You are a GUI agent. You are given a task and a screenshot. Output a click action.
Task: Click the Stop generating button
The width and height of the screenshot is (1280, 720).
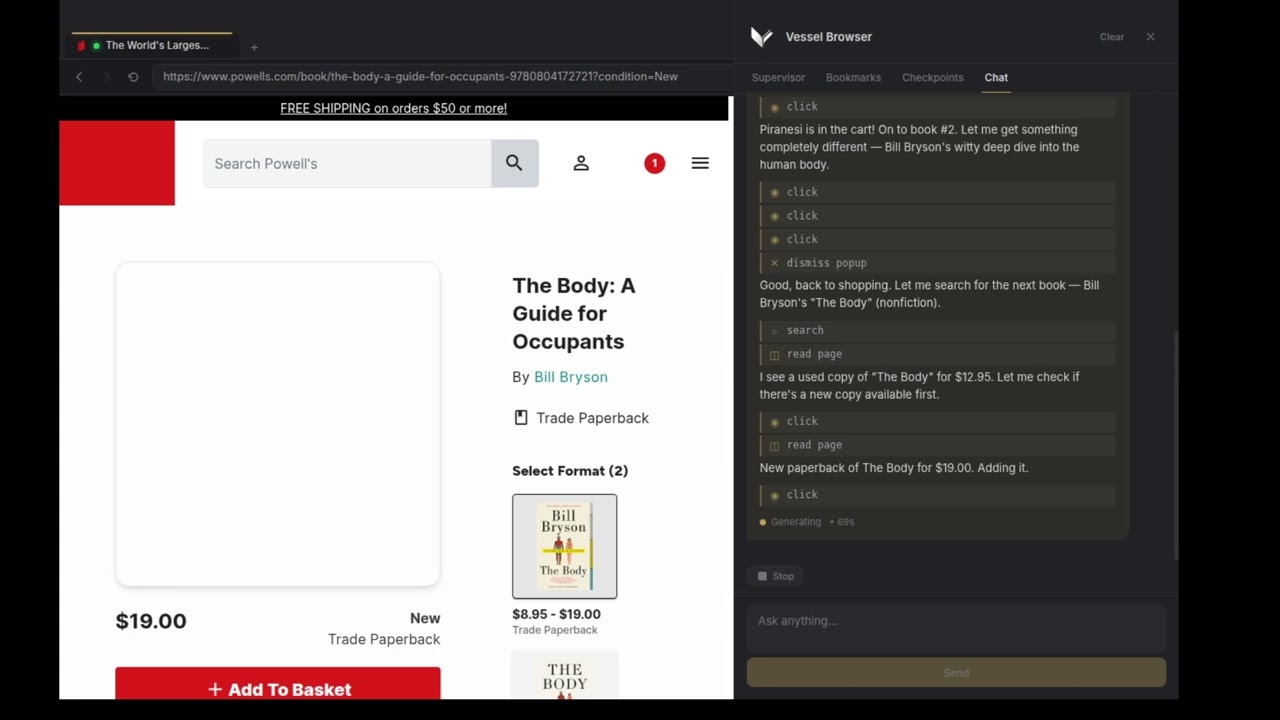coord(775,576)
